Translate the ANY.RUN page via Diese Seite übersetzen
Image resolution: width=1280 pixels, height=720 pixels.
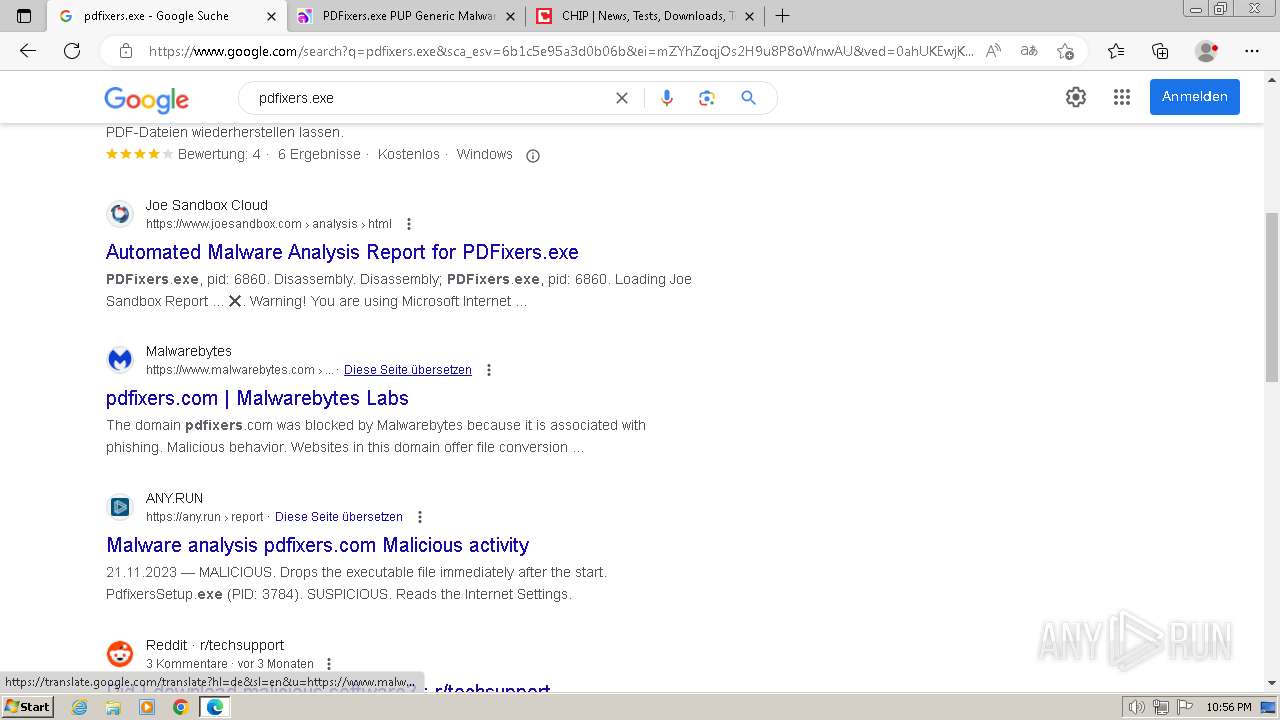click(x=339, y=517)
